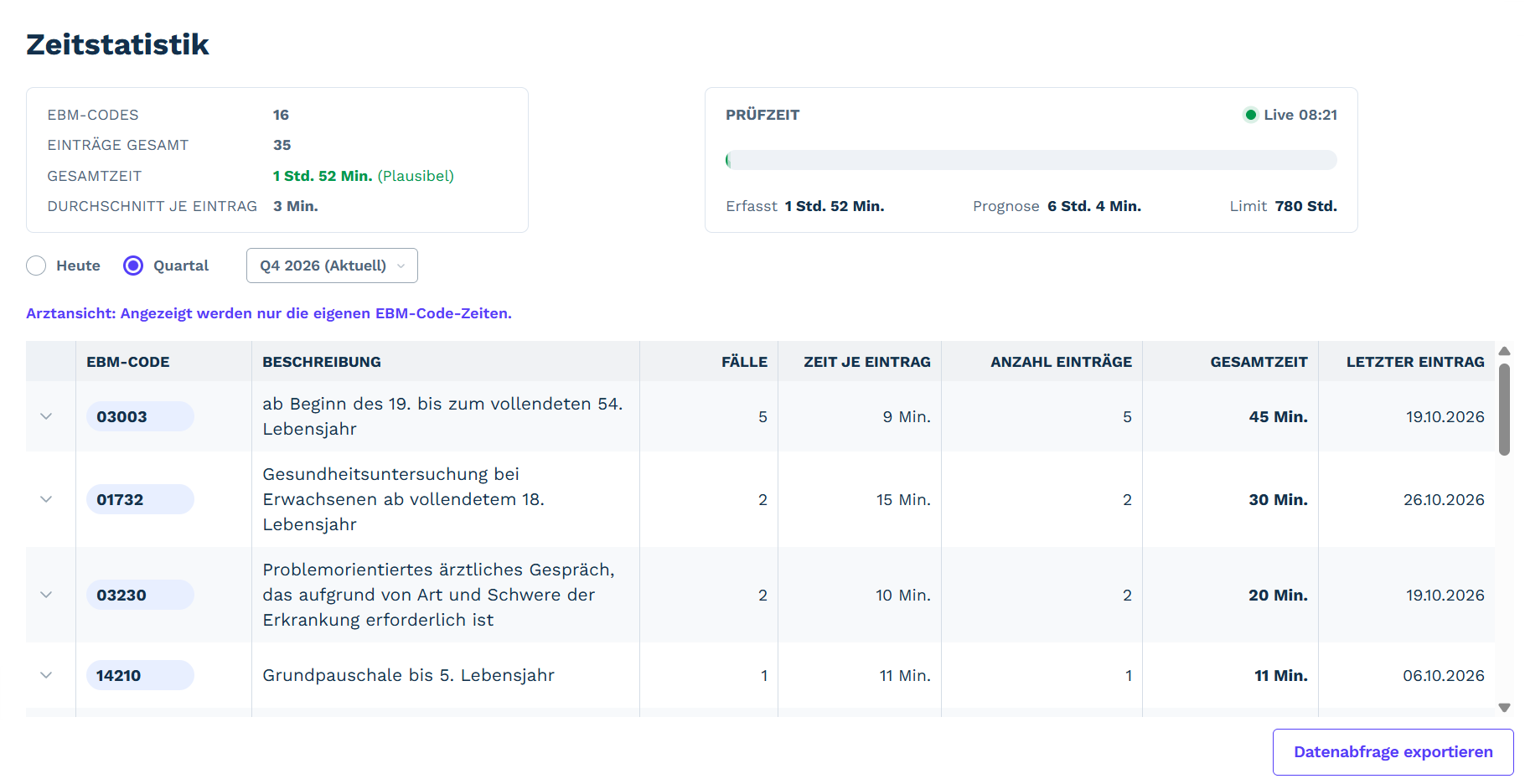
Task: Click the Zeitstatistik page heading
Action: 117,44
